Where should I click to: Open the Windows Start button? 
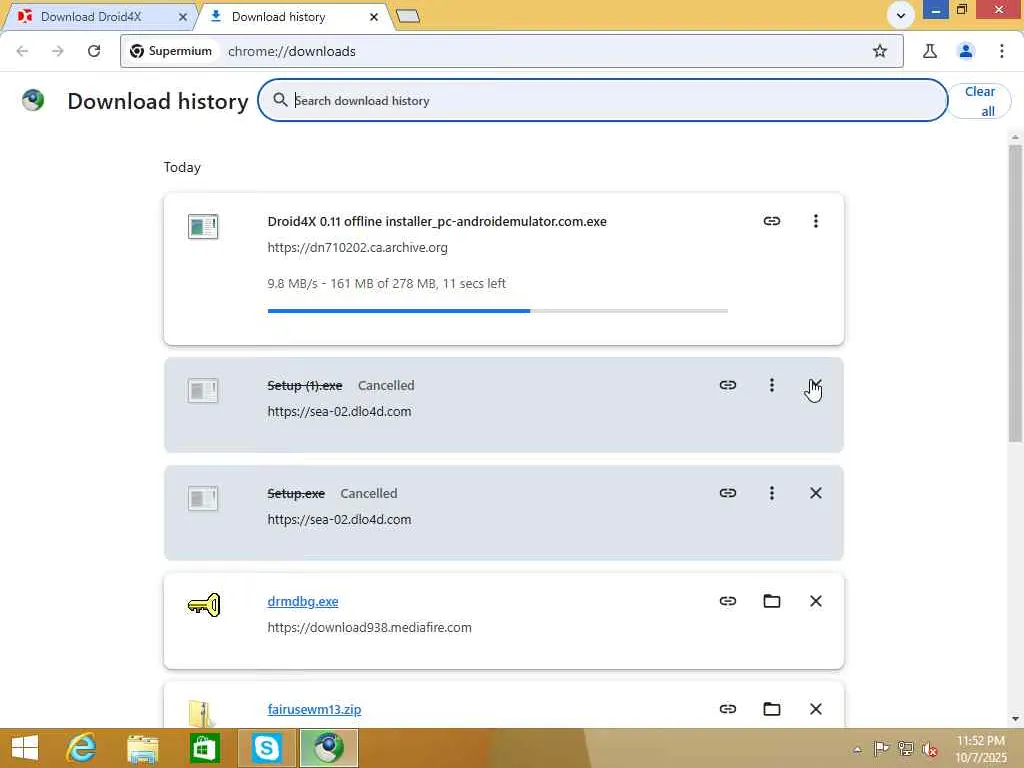tap(25, 748)
